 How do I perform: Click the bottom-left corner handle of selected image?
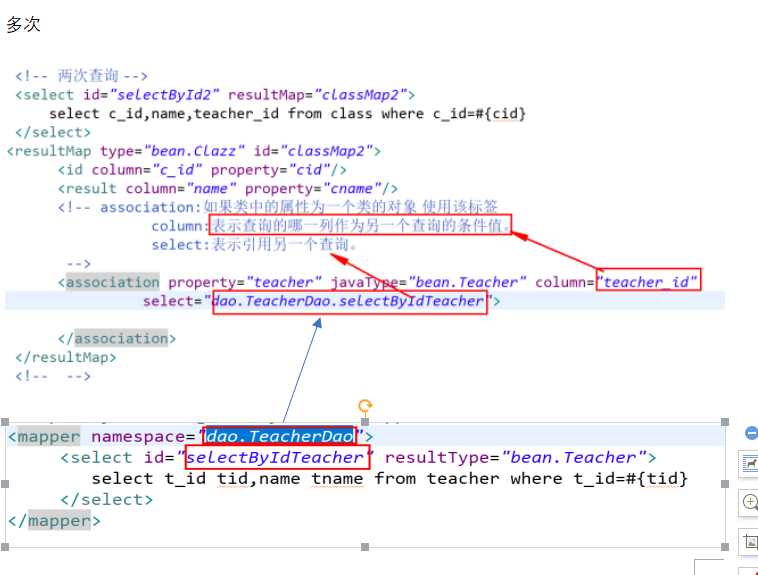pos(5,547)
